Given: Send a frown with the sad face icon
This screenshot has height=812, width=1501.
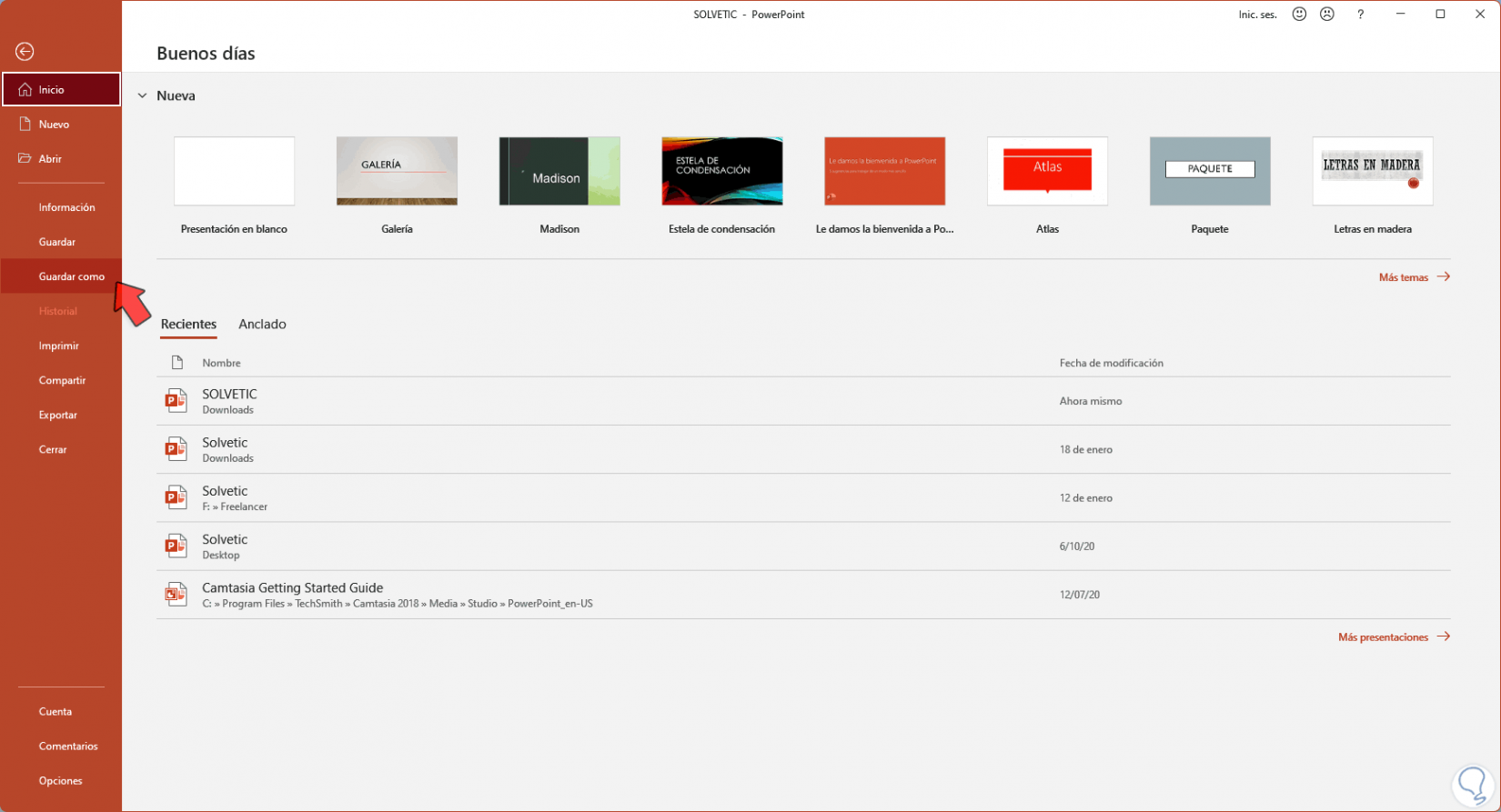Looking at the screenshot, I should pos(1327,15).
